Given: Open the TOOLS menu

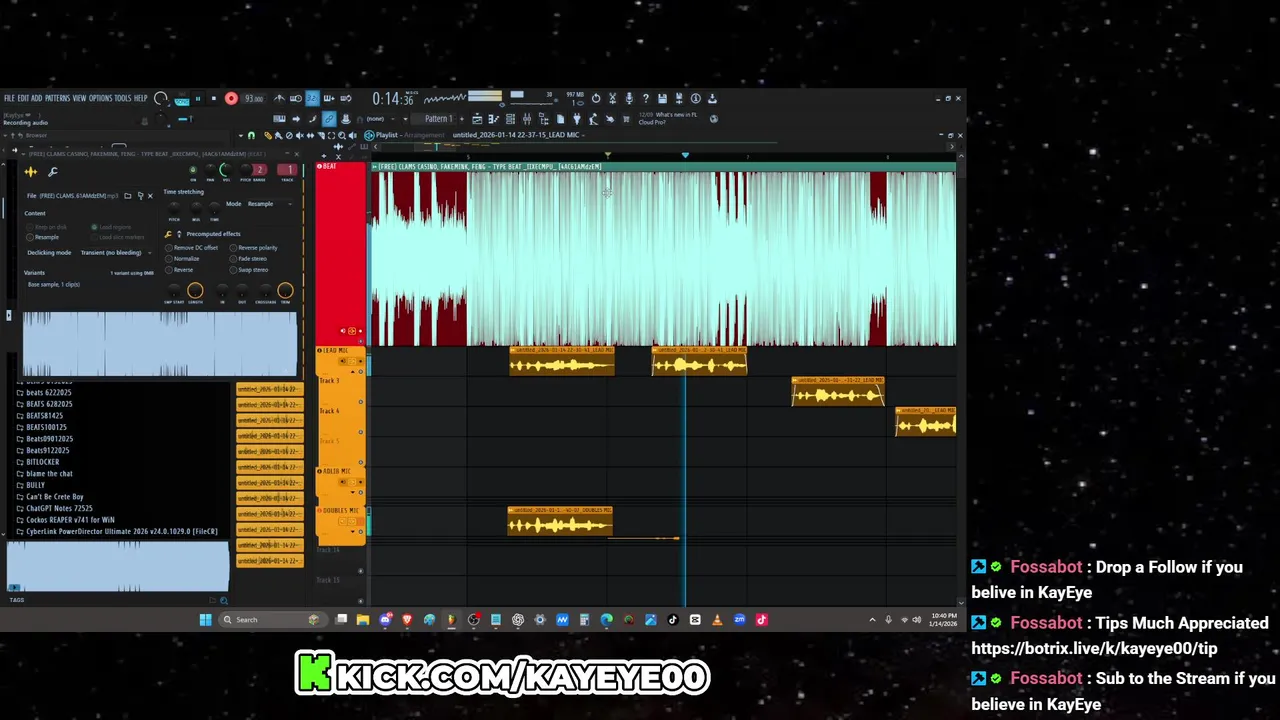Looking at the screenshot, I should [x=123, y=98].
